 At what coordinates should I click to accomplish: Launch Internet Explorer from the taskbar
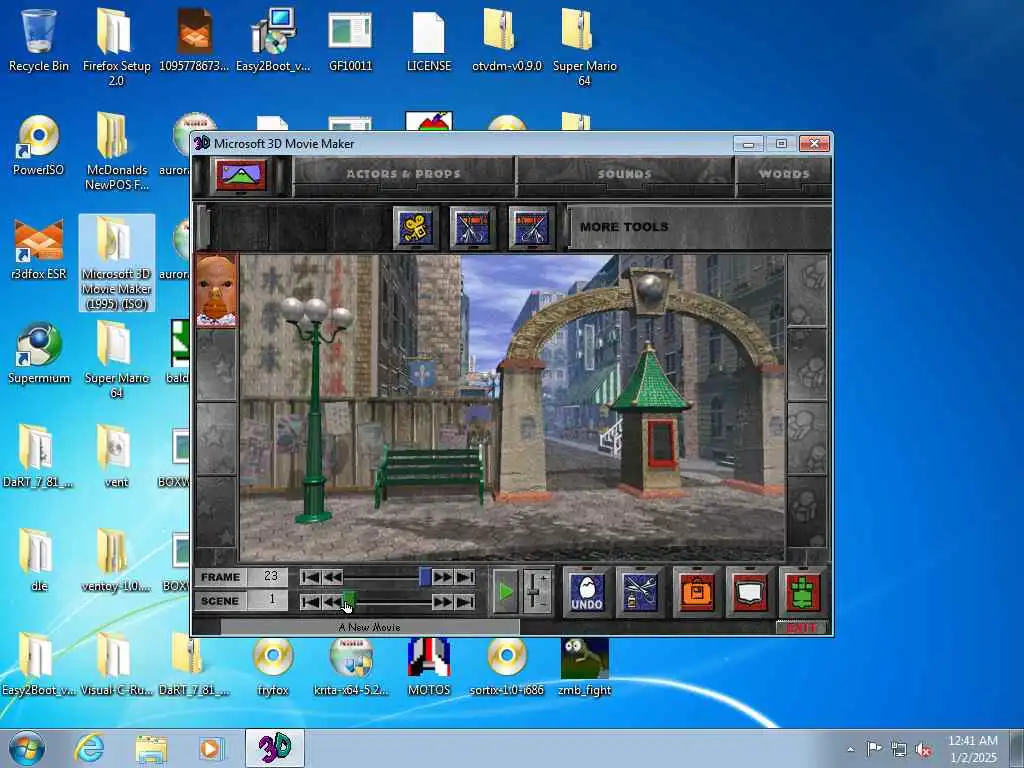(89, 748)
